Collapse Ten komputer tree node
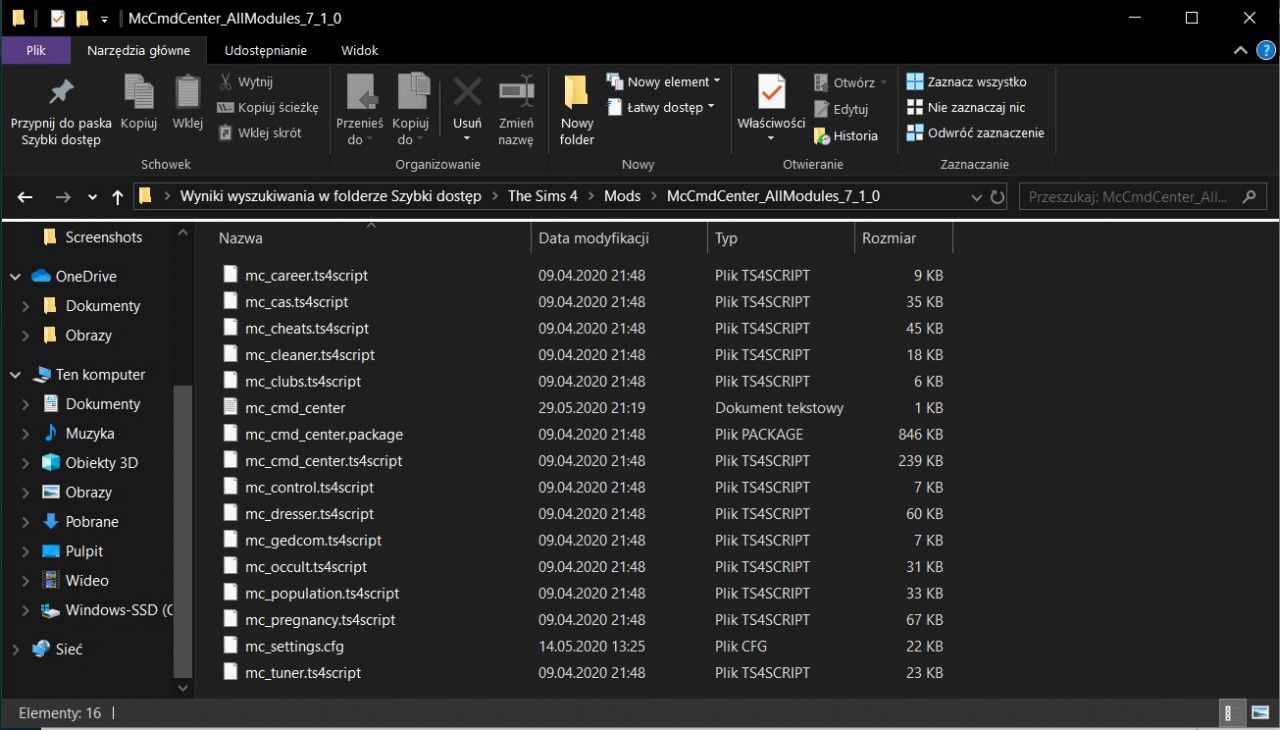1280x730 pixels. pos(15,374)
